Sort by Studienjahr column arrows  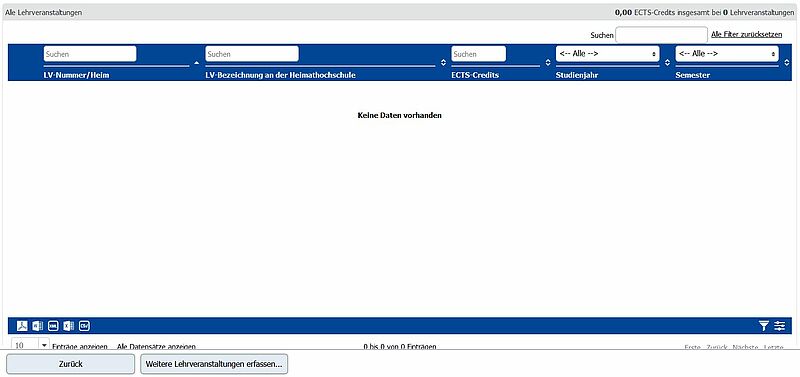click(x=667, y=63)
